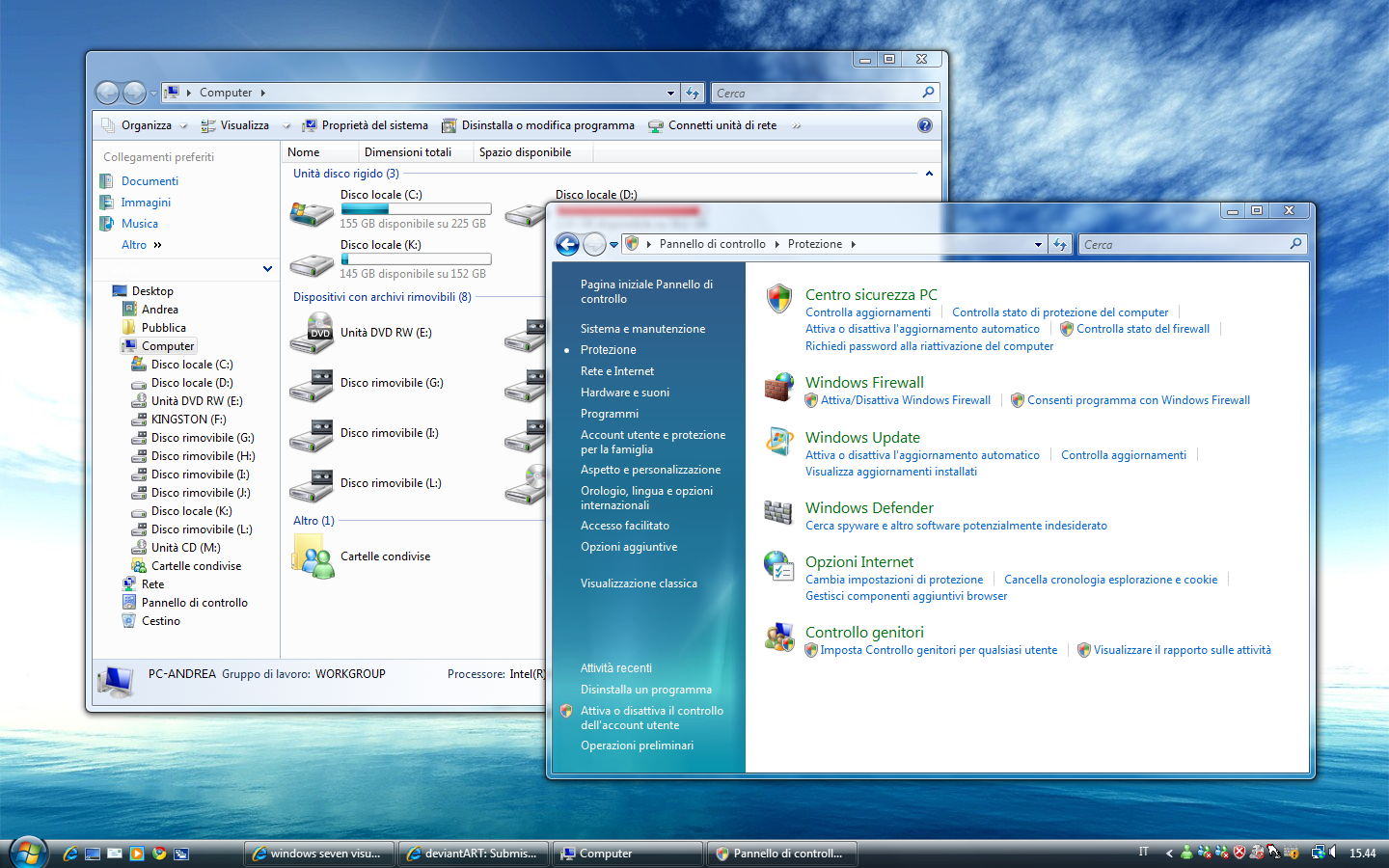Expand Altro favorite links chevron
The image size is (1389, 868).
(x=157, y=245)
